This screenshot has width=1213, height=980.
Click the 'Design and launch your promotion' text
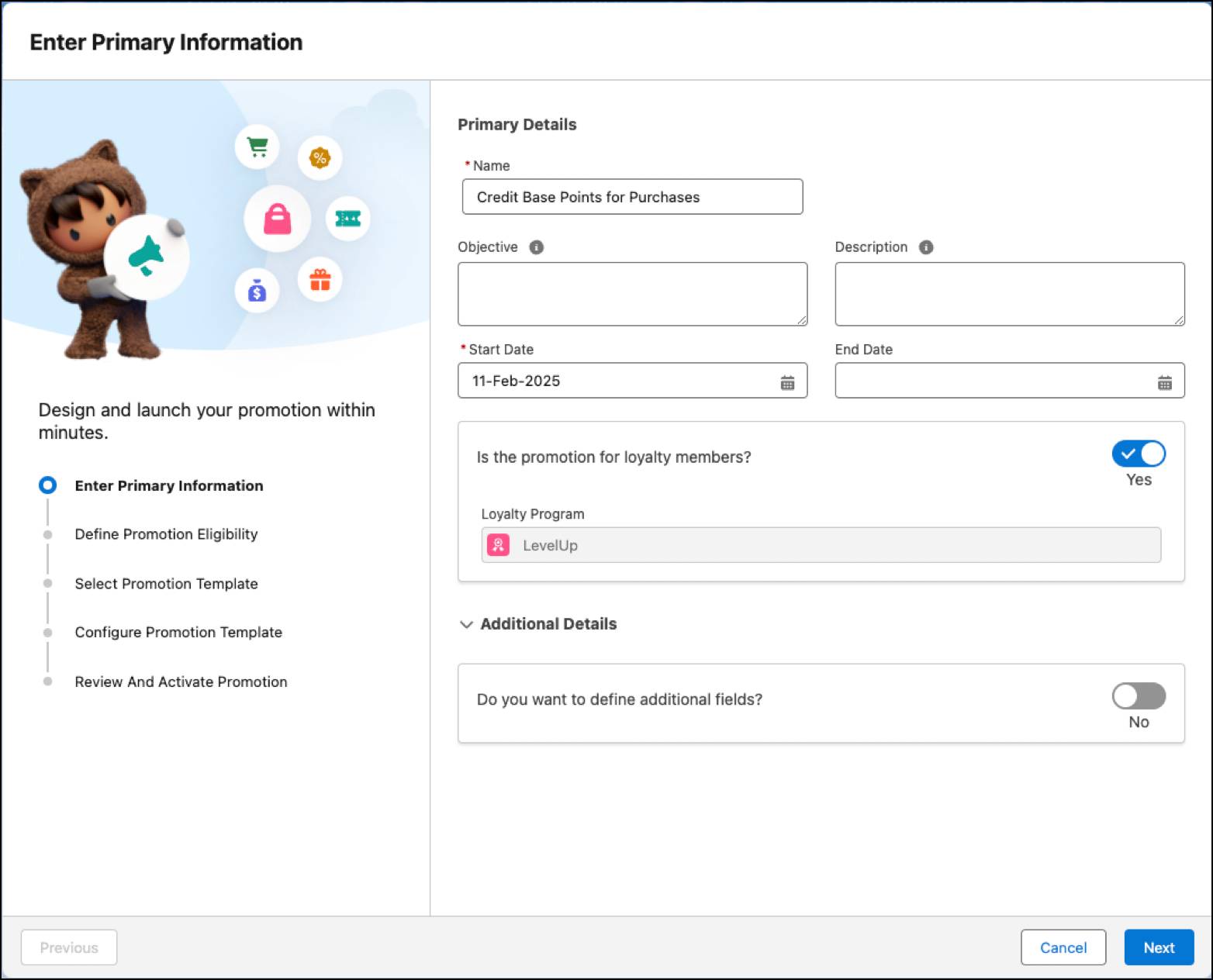207,421
